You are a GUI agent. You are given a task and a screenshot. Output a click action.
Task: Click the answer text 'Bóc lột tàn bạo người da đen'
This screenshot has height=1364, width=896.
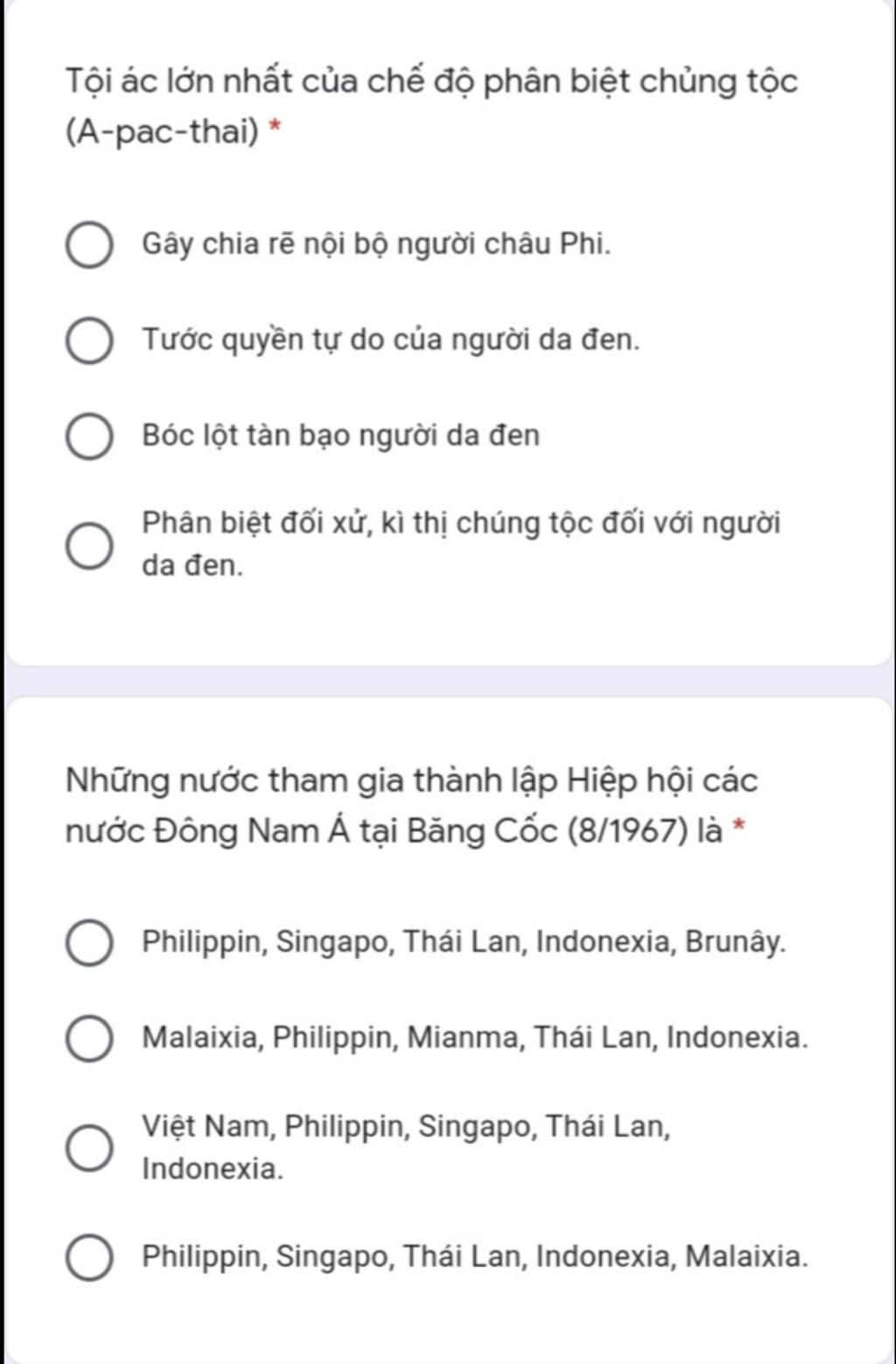click(341, 435)
